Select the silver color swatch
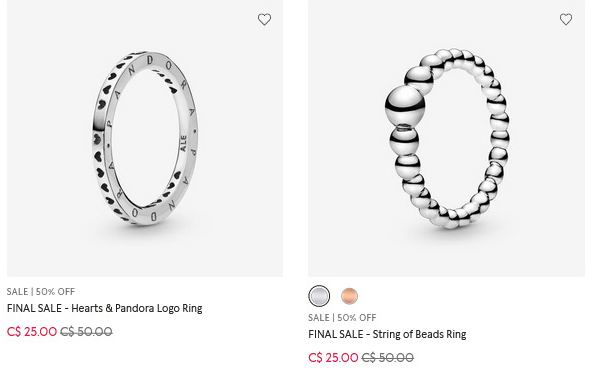The height and width of the screenshot is (374, 597). click(x=319, y=296)
